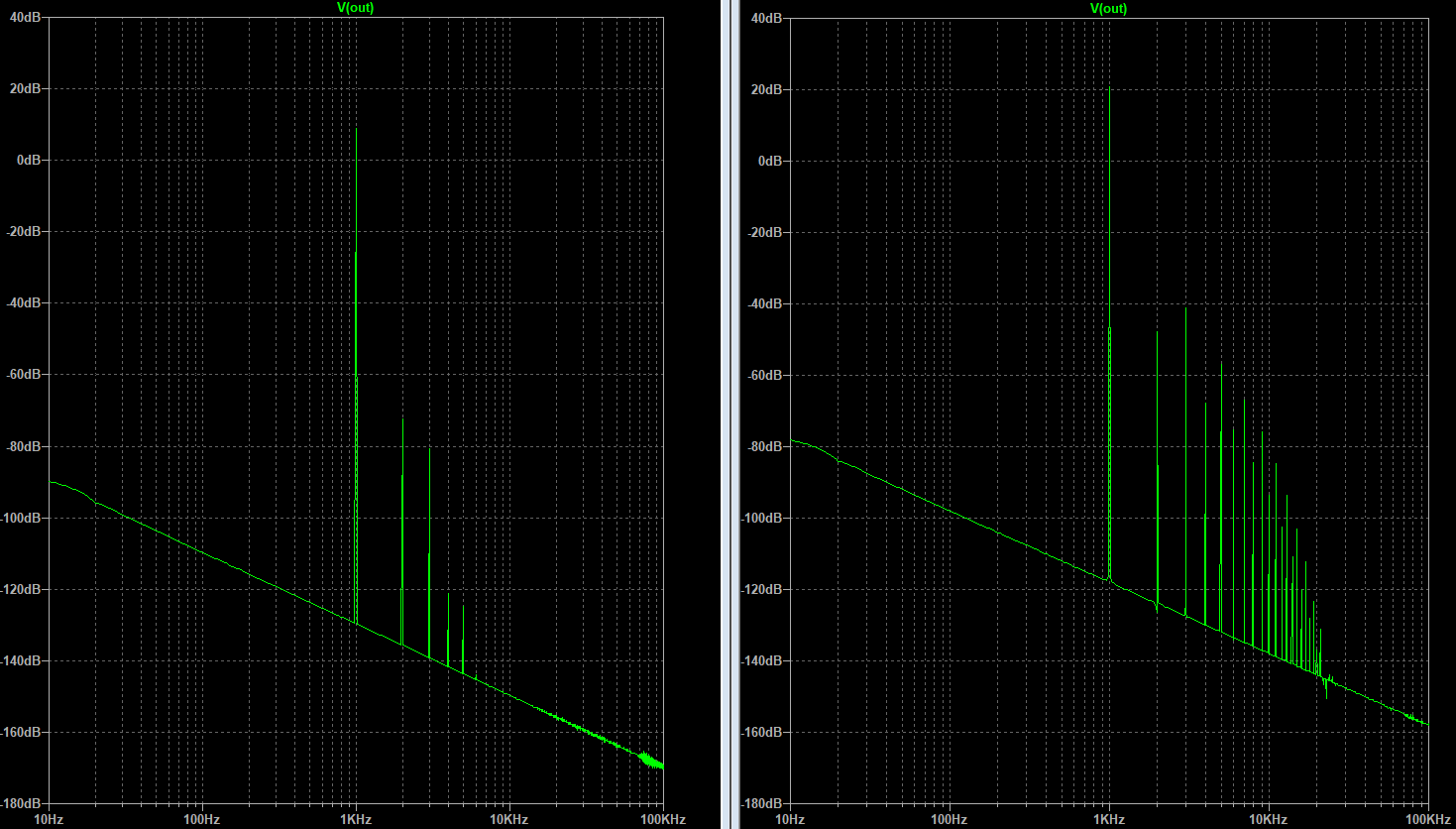Click the 10Hz frequency label in right plot

(790, 819)
